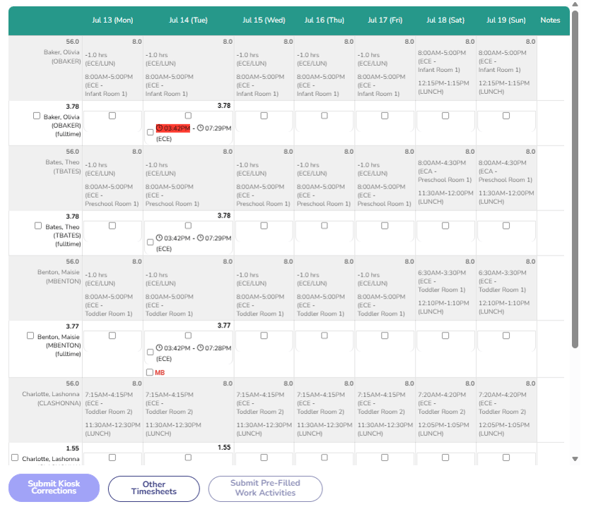Click Submit Kiosk Corrections button
The image size is (591, 509).
tap(54, 488)
